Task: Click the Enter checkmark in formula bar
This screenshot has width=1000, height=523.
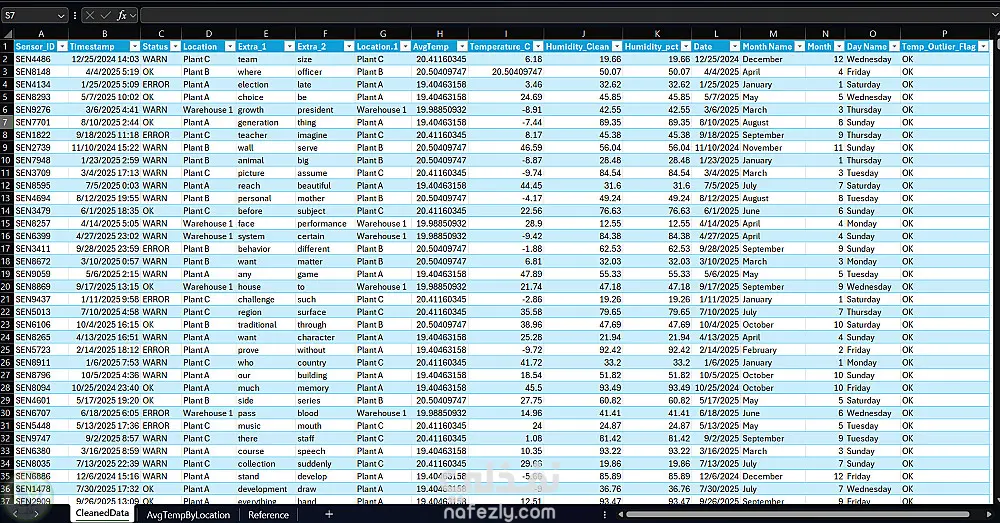Action: pyautogui.click(x=105, y=15)
